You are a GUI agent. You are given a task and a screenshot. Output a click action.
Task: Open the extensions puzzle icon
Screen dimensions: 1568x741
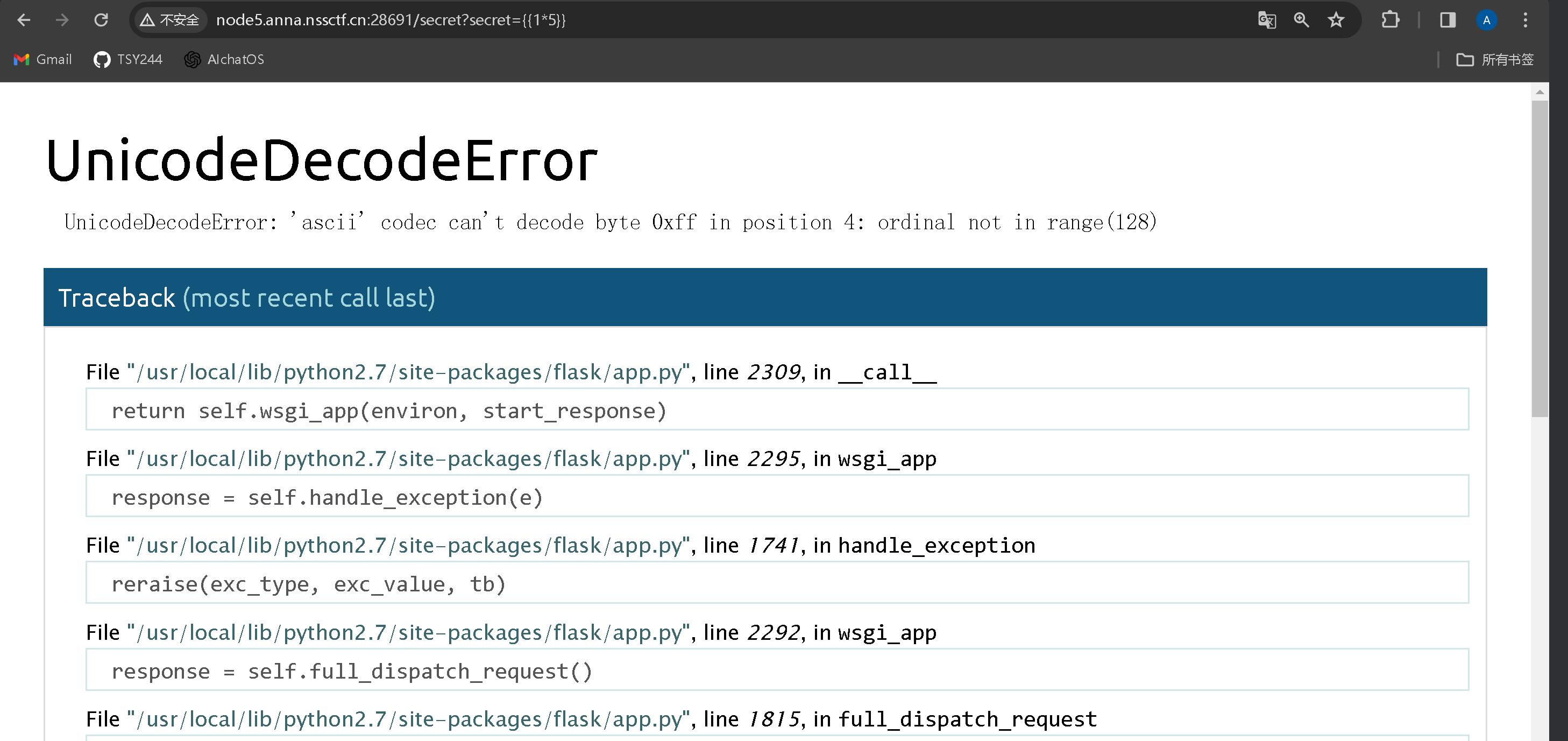click(1390, 20)
